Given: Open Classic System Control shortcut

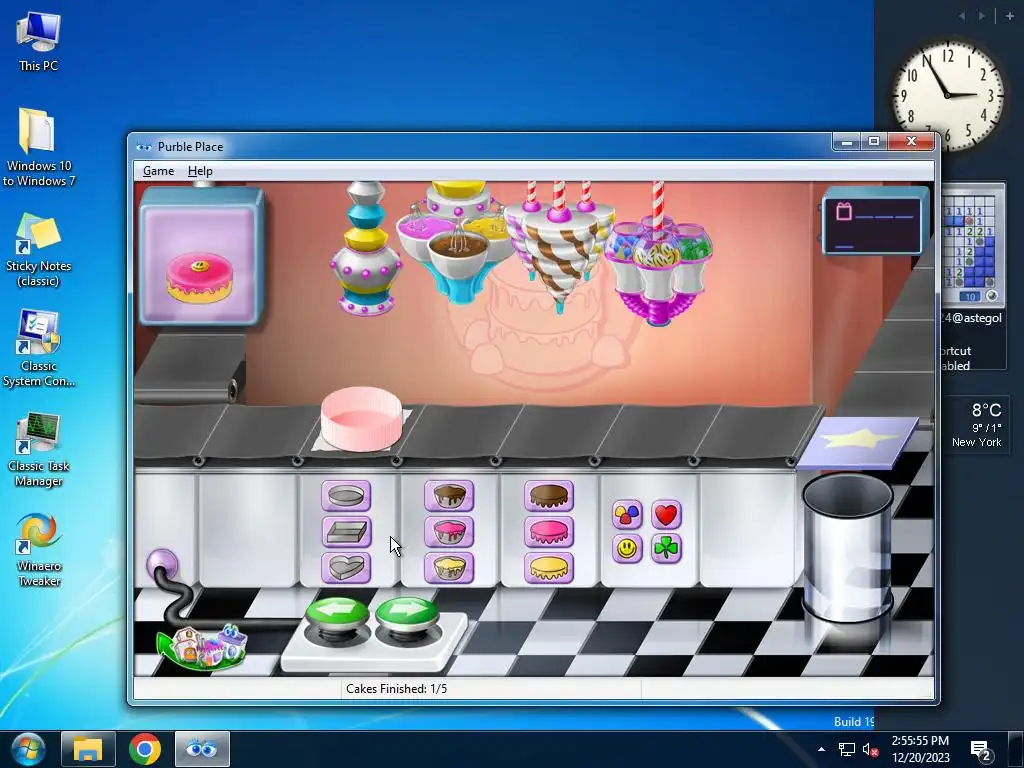Looking at the screenshot, I should click(x=39, y=349).
